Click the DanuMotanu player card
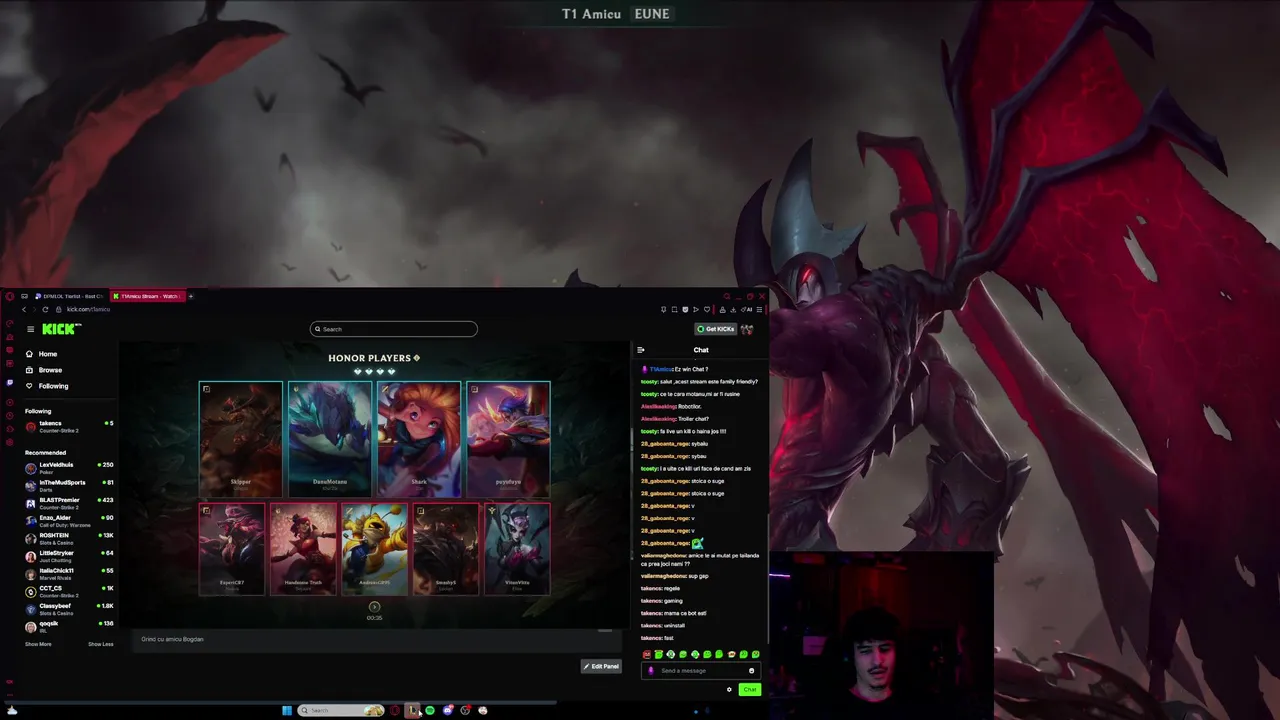Viewport: 1280px width, 720px height. click(329, 439)
